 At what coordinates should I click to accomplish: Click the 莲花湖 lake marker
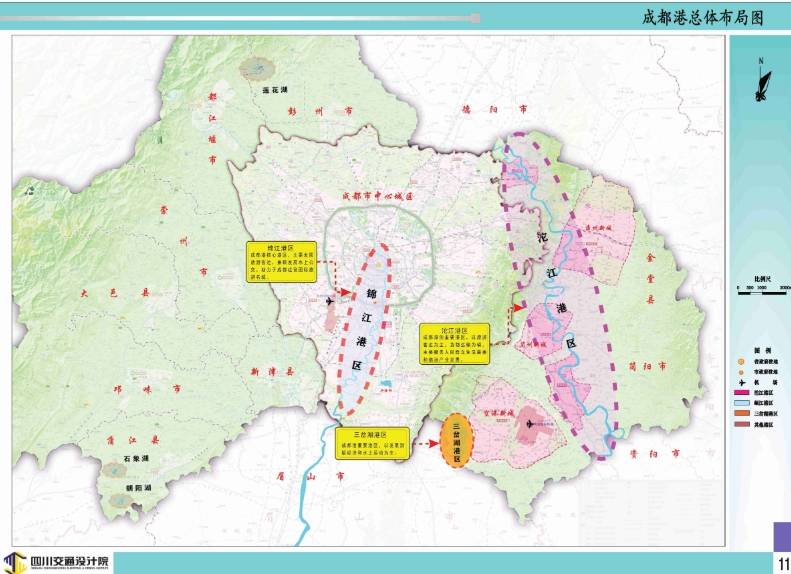[x=257, y=70]
